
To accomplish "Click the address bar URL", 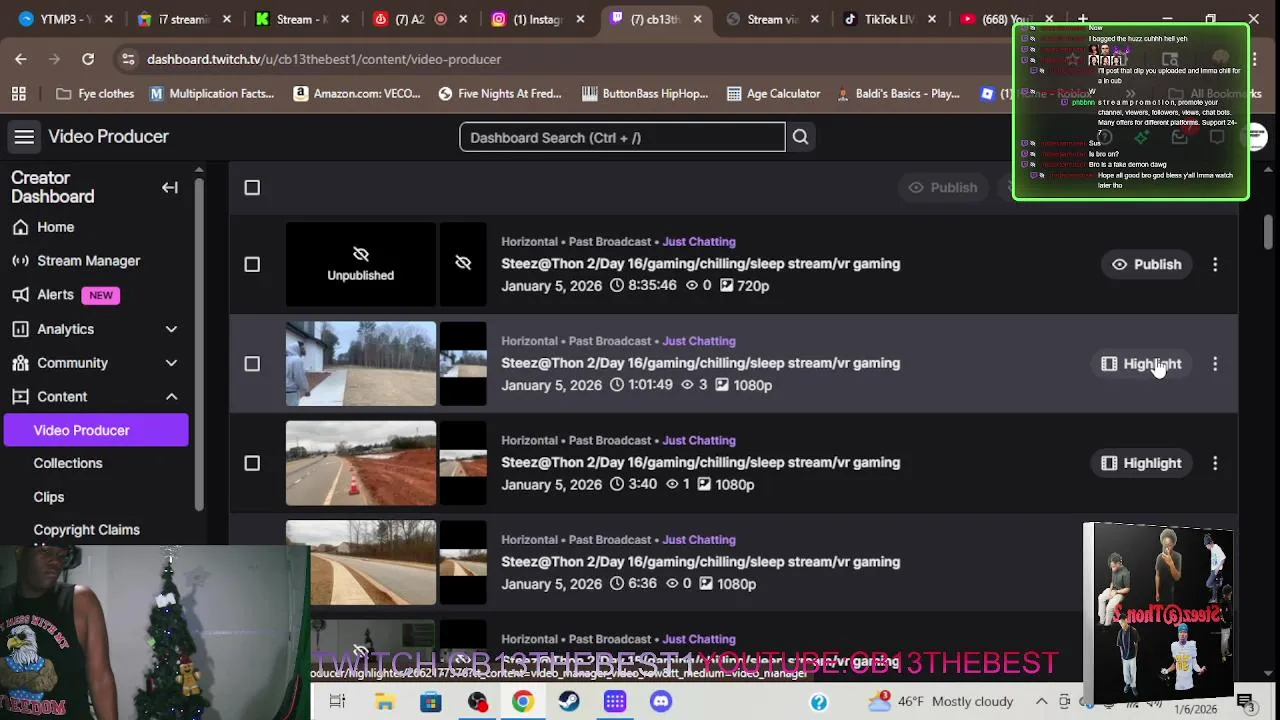I will coord(324,59).
